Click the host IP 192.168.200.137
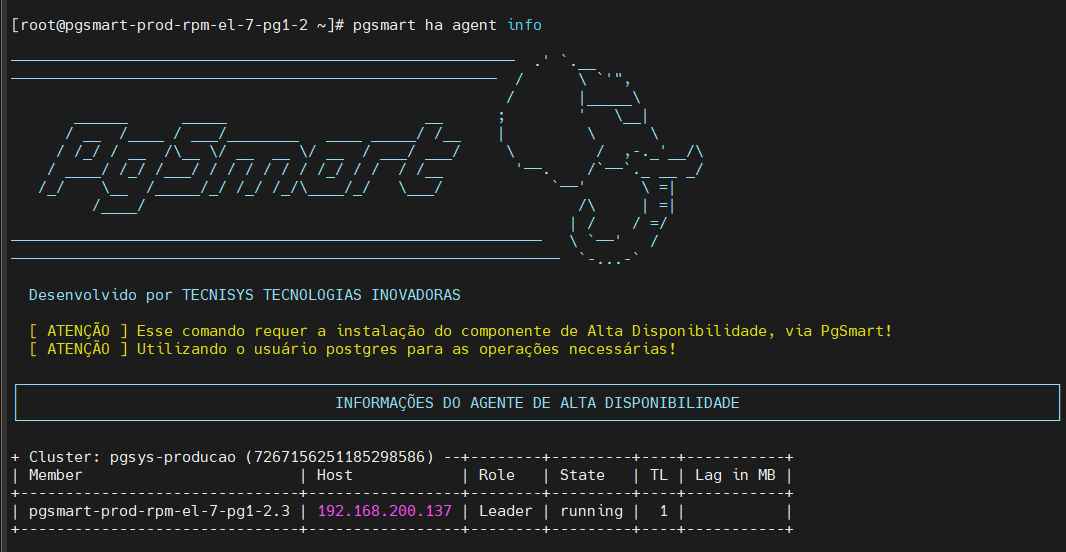Image resolution: width=1066 pixels, height=552 pixels. click(x=385, y=511)
